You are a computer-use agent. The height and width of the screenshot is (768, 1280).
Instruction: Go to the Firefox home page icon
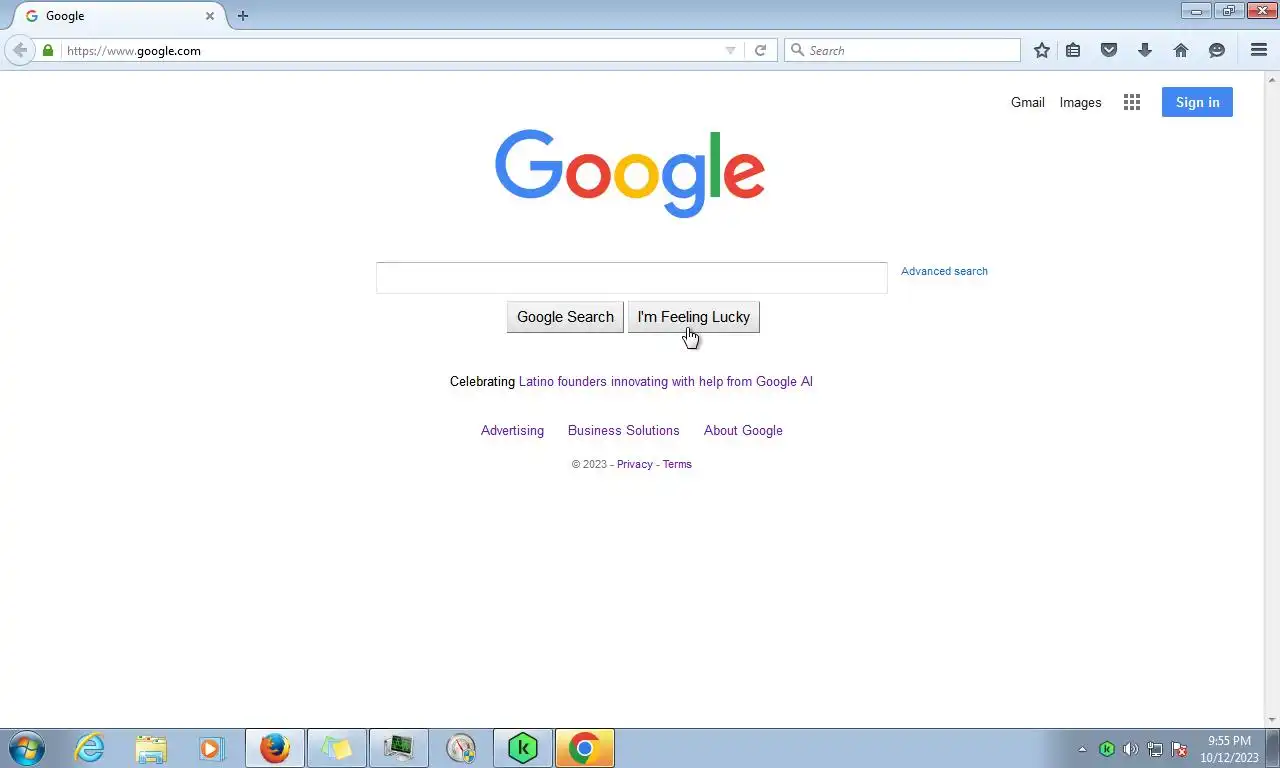pyautogui.click(x=1181, y=50)
